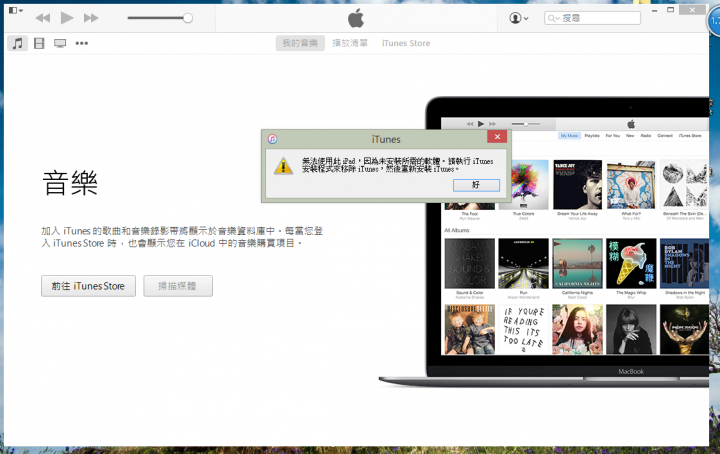Open the account user dropdown
The image size is (720, 454).
click(x=518, y=18)
